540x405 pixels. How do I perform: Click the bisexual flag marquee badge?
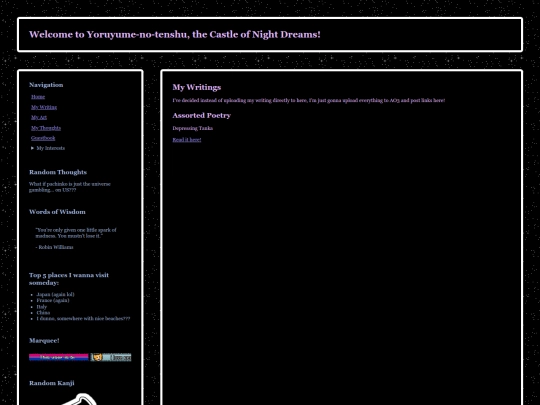click(59, 357)
